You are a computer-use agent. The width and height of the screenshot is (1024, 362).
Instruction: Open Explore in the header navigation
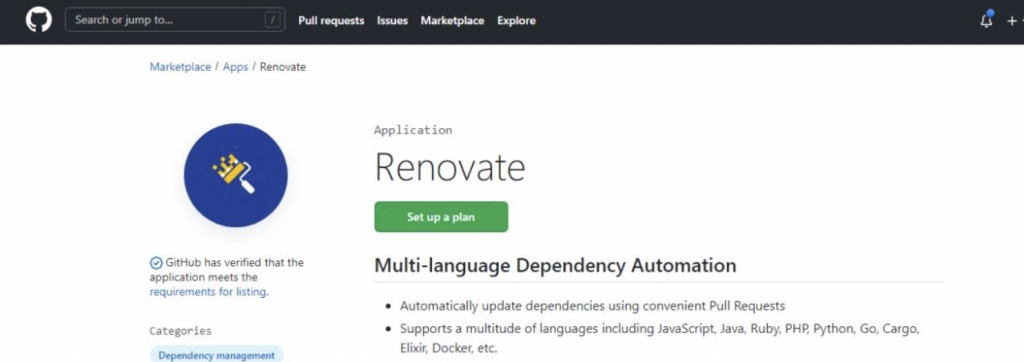click(x=517, y=20)
